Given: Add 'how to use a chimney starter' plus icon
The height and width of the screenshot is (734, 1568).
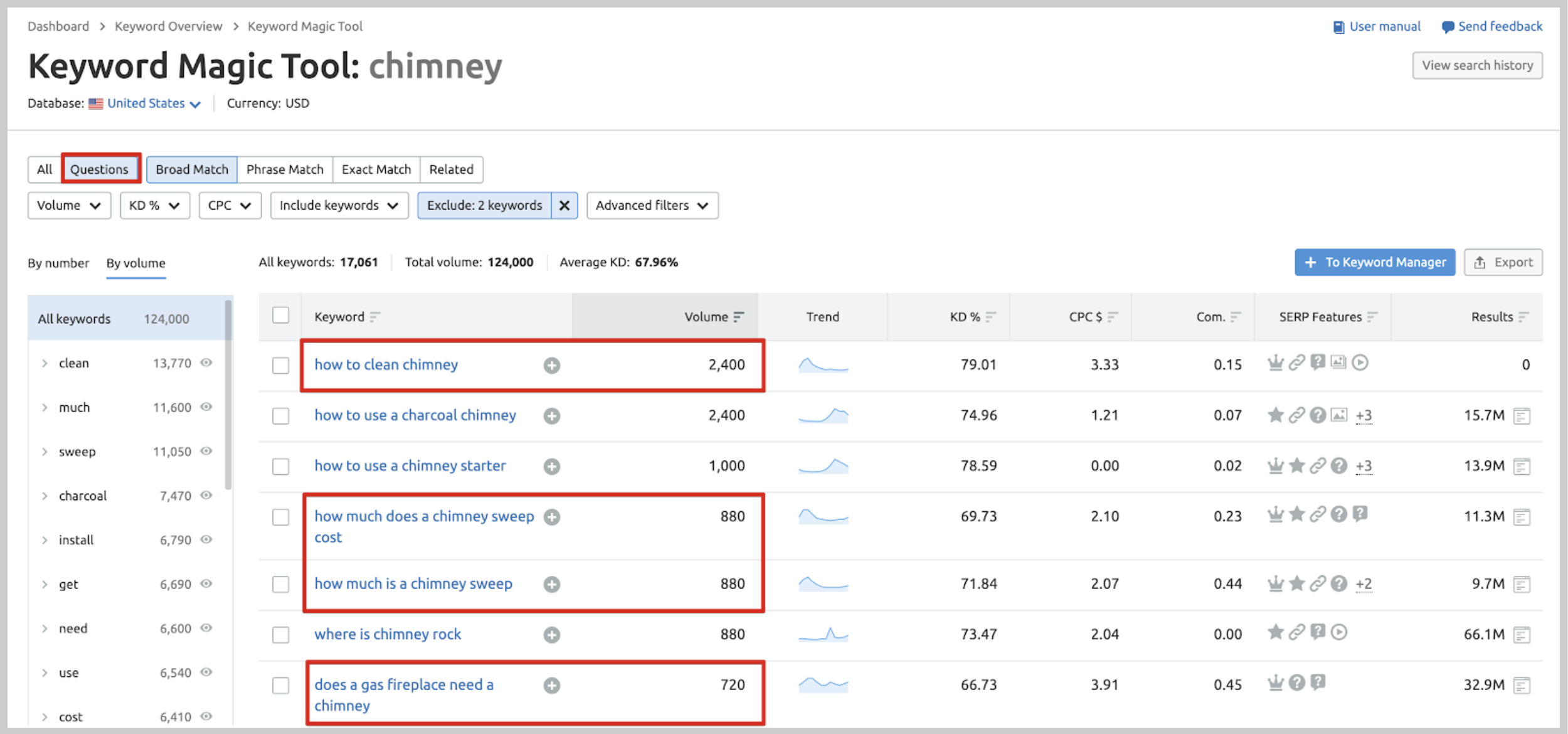Looking at the screenshot, I should click(x=552, y=466).
